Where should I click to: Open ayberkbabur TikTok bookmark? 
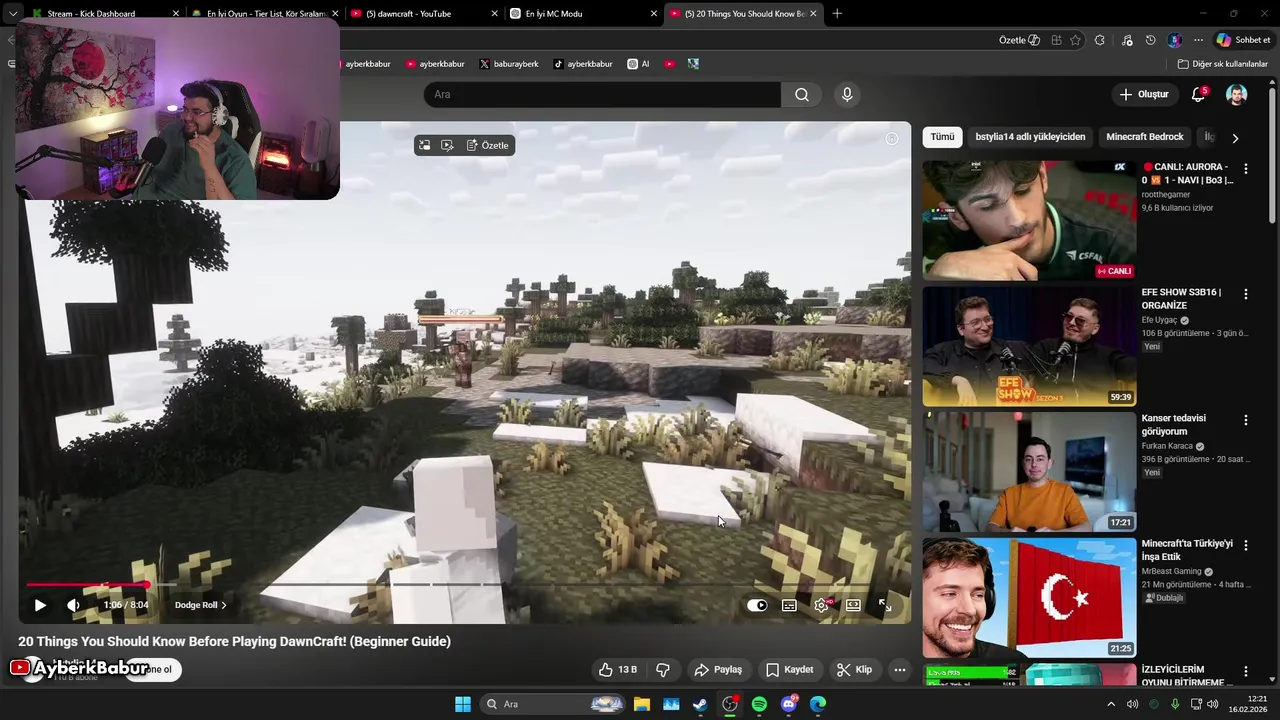point(582,64)
